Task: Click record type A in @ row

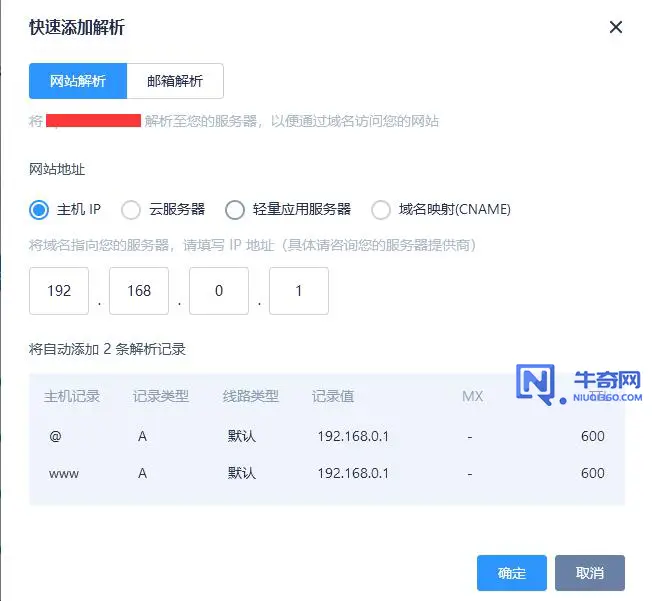Action: pyautogui.click(x=142, y=436)
